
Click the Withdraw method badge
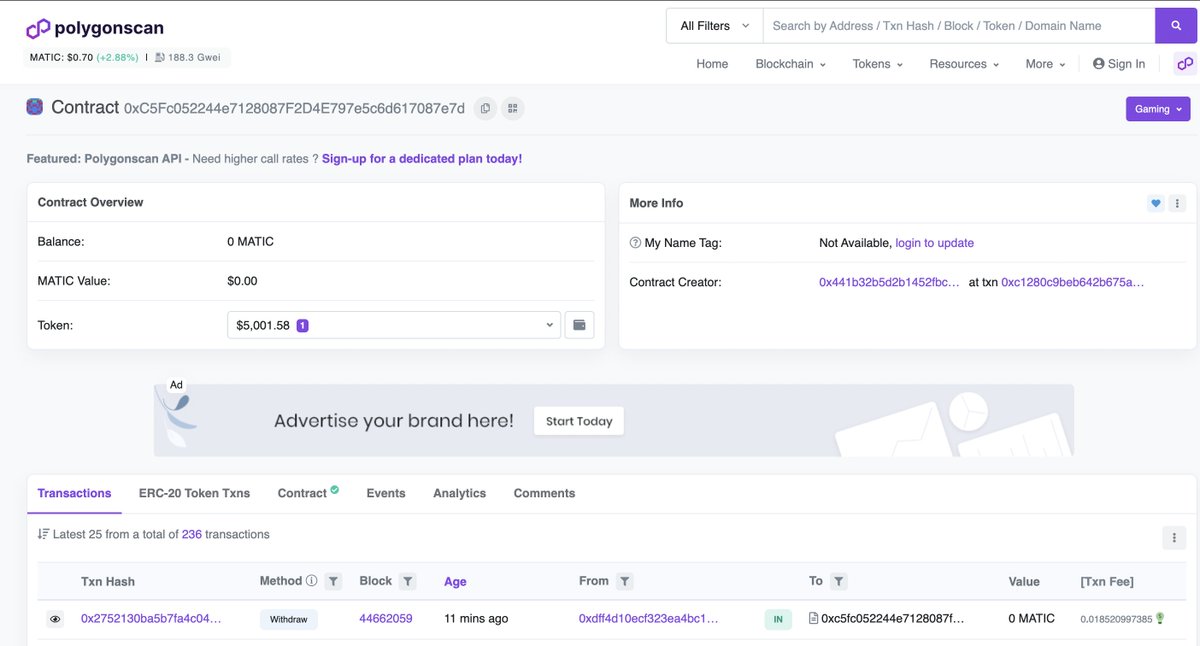click(x=289, y=619)
